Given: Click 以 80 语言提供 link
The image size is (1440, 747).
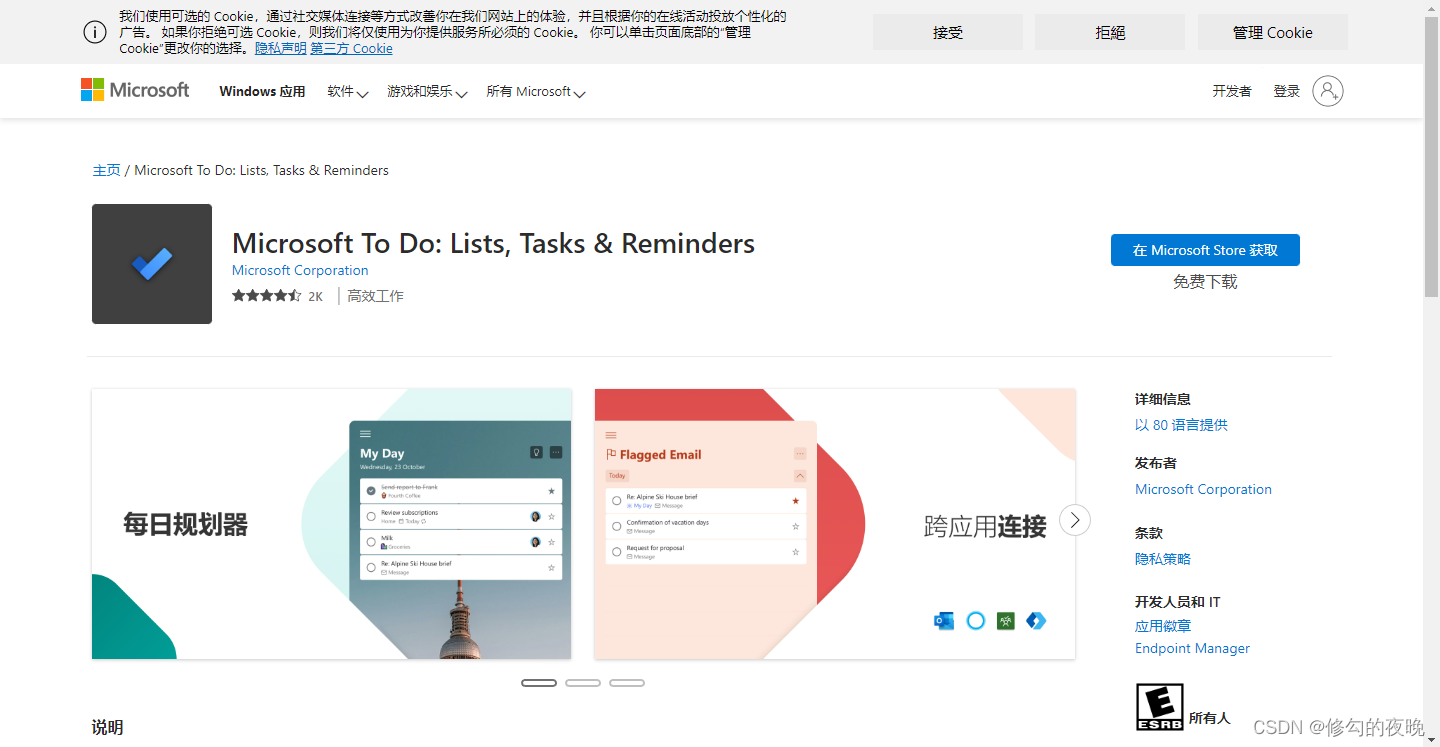Looking at the screenshot, I should point(1181,425).
